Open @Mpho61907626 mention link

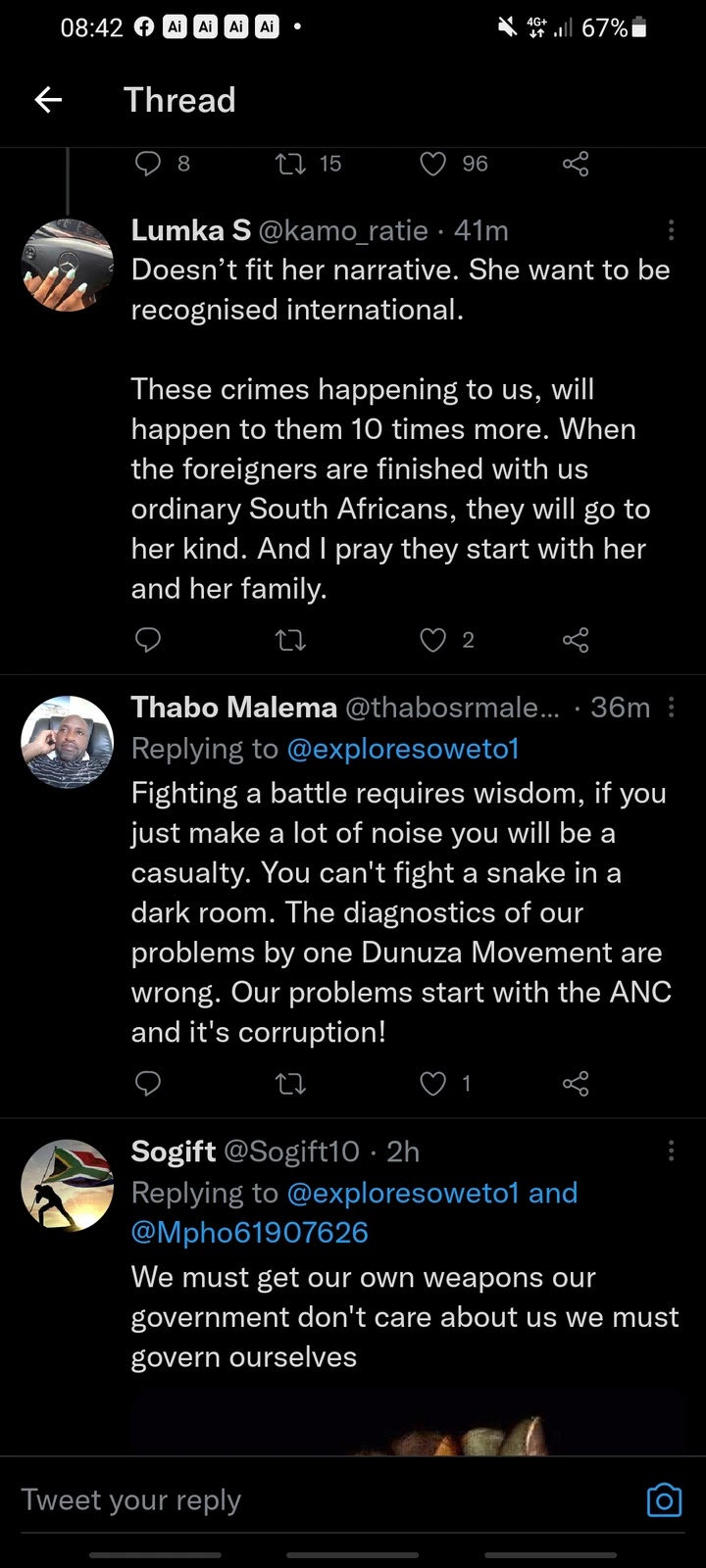point(250,1232)
